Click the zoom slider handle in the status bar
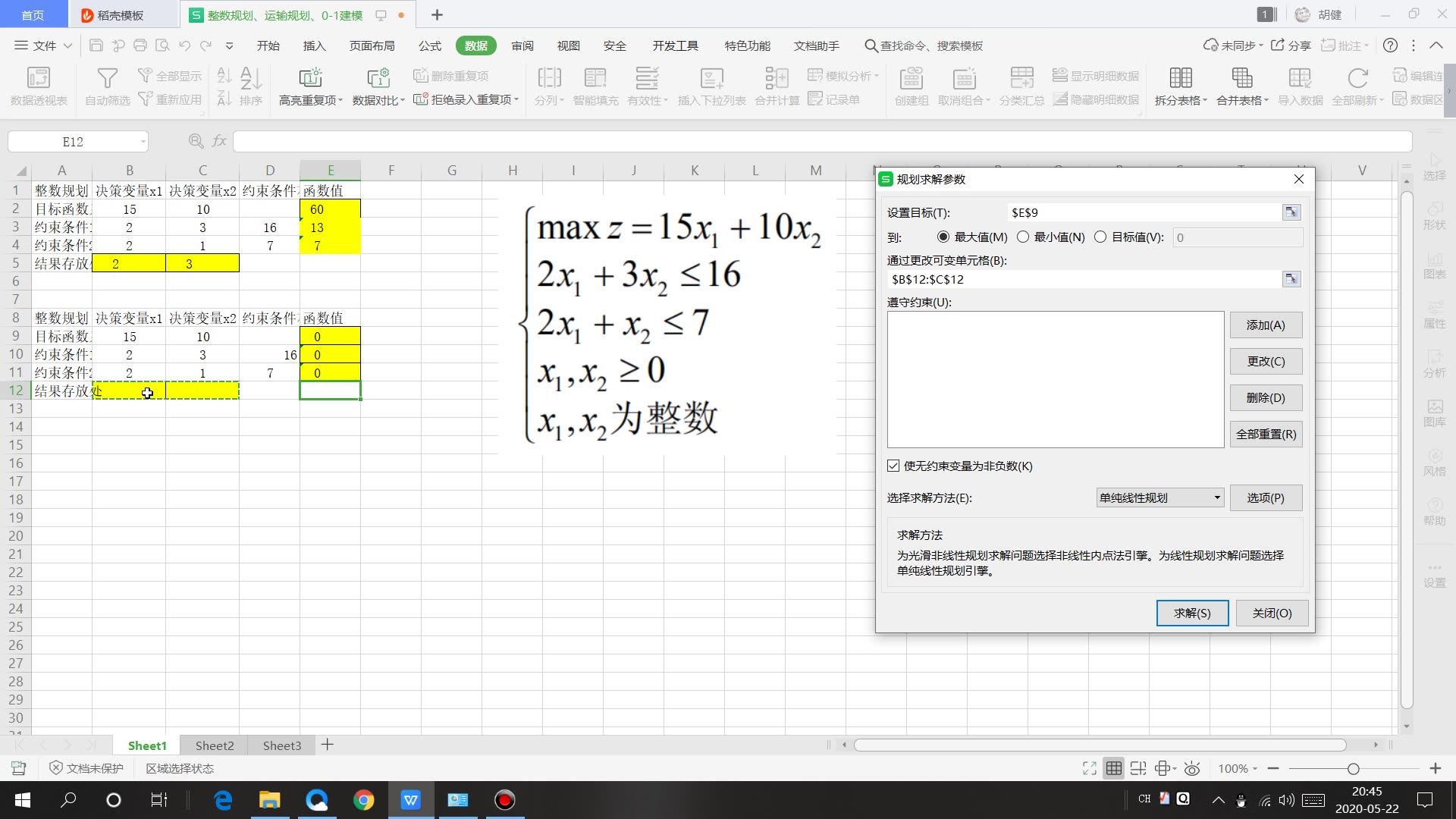This screenshot has height=819, width=1456. [x=1353, y=768]
